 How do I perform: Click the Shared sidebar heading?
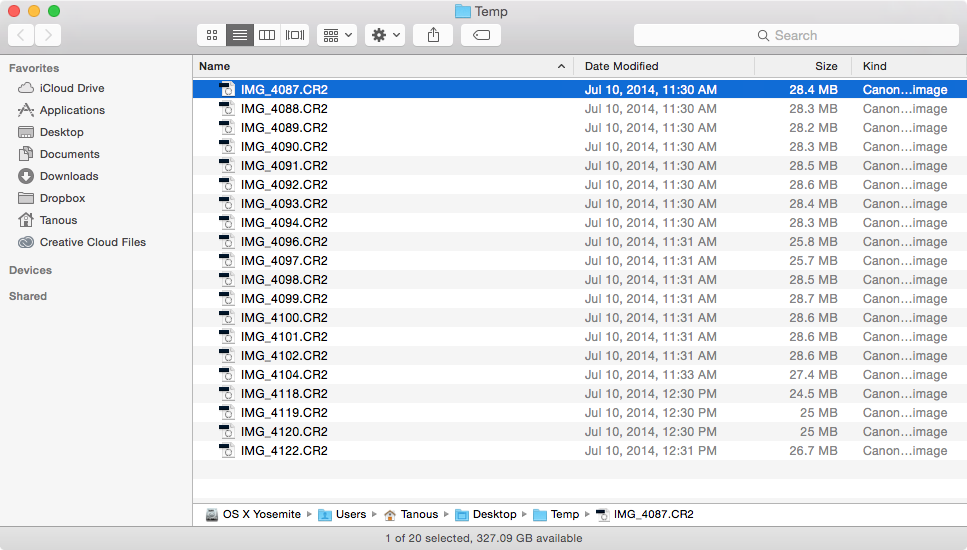(x=28, y=296)
